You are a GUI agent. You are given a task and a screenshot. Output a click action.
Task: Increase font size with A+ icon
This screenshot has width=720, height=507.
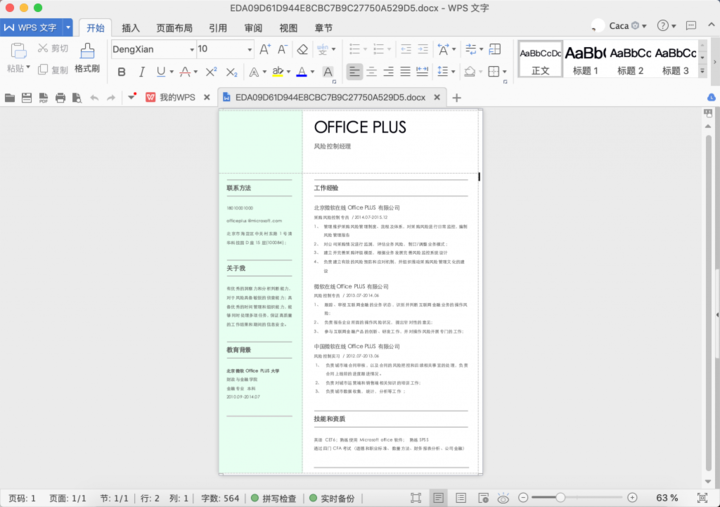click(265, 49)
